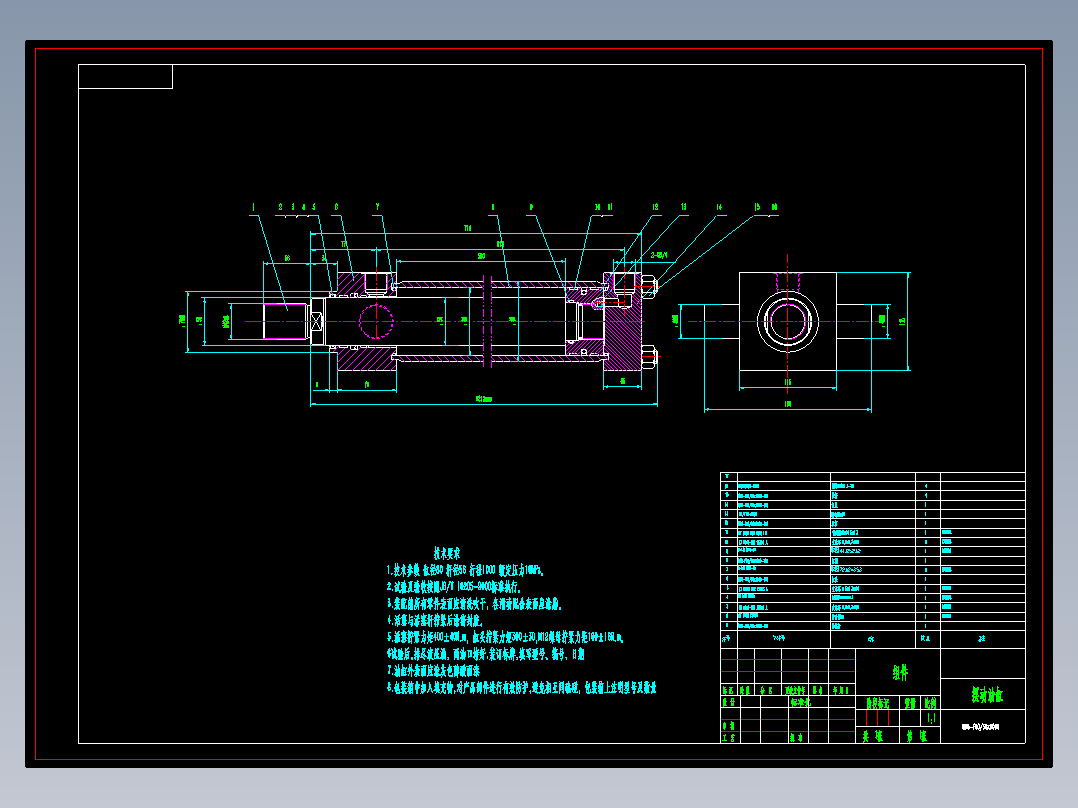The image size is (1078, 808).
Task: Click the magenta break line on cylinder tube
Action: click(487, 321)
